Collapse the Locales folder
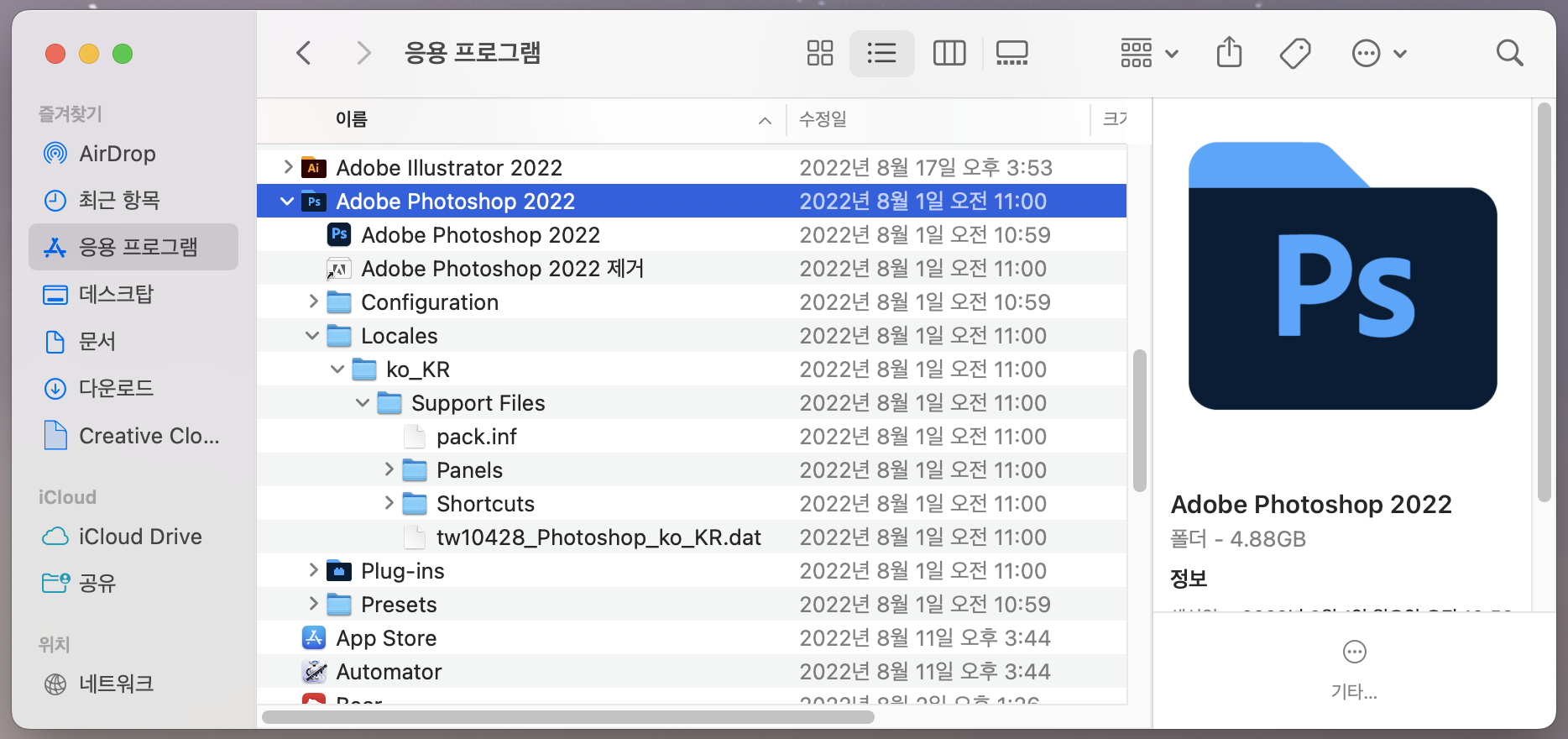The height and width of the screenshot is (739, 1568). 312,336
